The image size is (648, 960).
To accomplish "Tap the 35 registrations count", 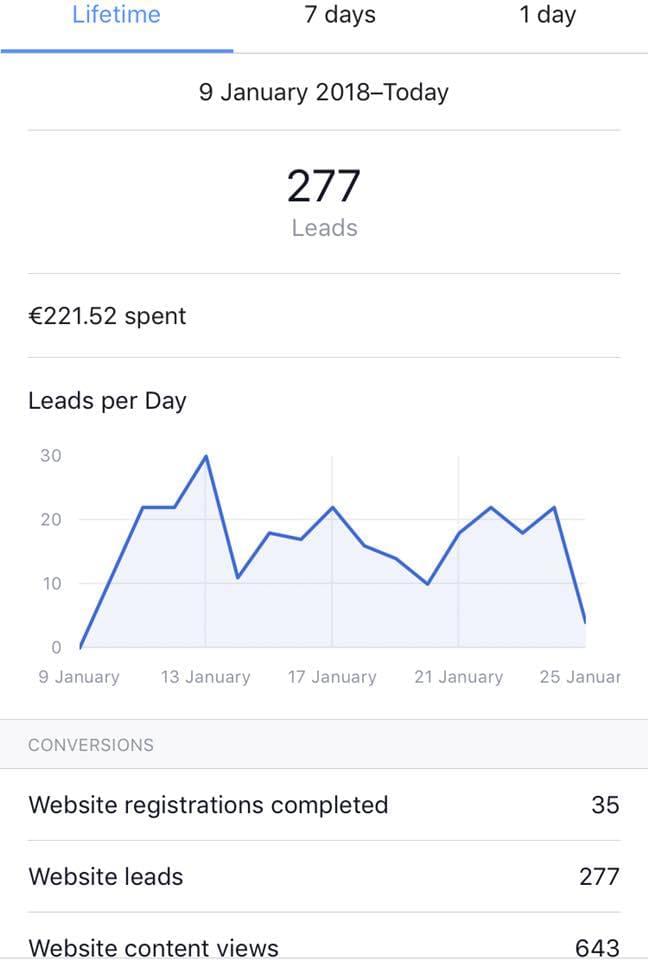I will tap(605, 805).
